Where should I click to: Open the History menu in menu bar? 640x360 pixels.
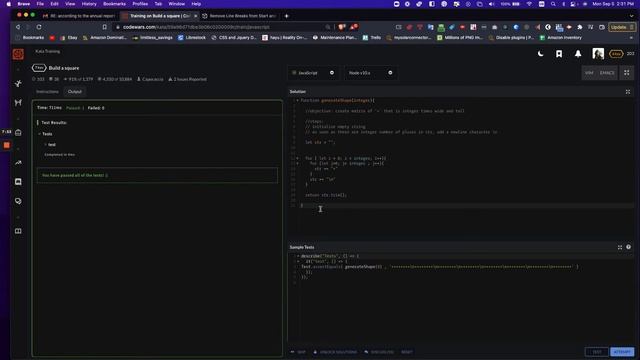(x=89, y=4)
